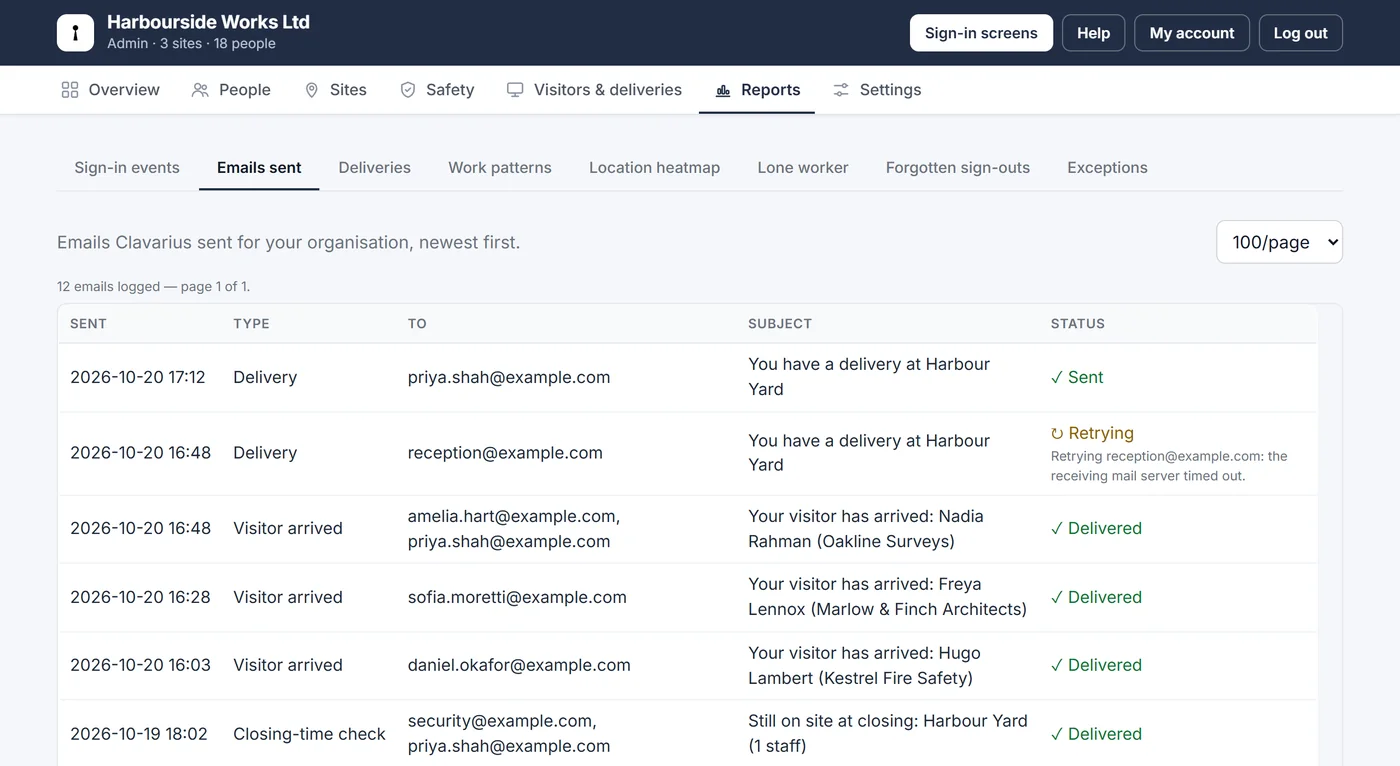Click the Sign-in screens button
This screenshot has height=766, width=1400.
[981, 33]
